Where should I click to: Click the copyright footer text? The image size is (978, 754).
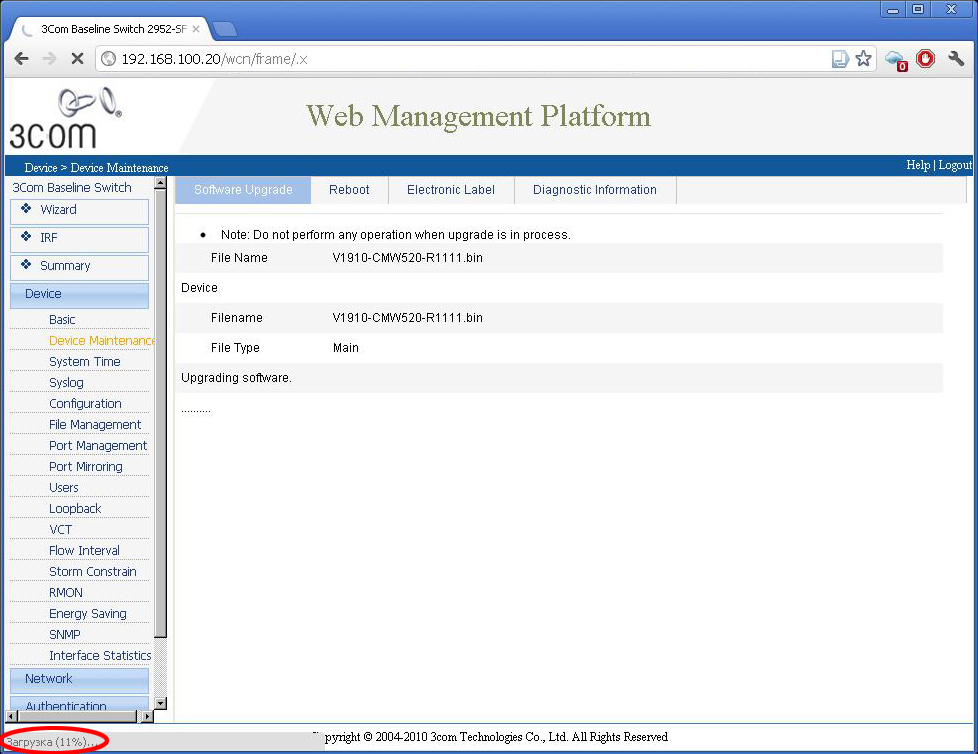tap(490, 737)
